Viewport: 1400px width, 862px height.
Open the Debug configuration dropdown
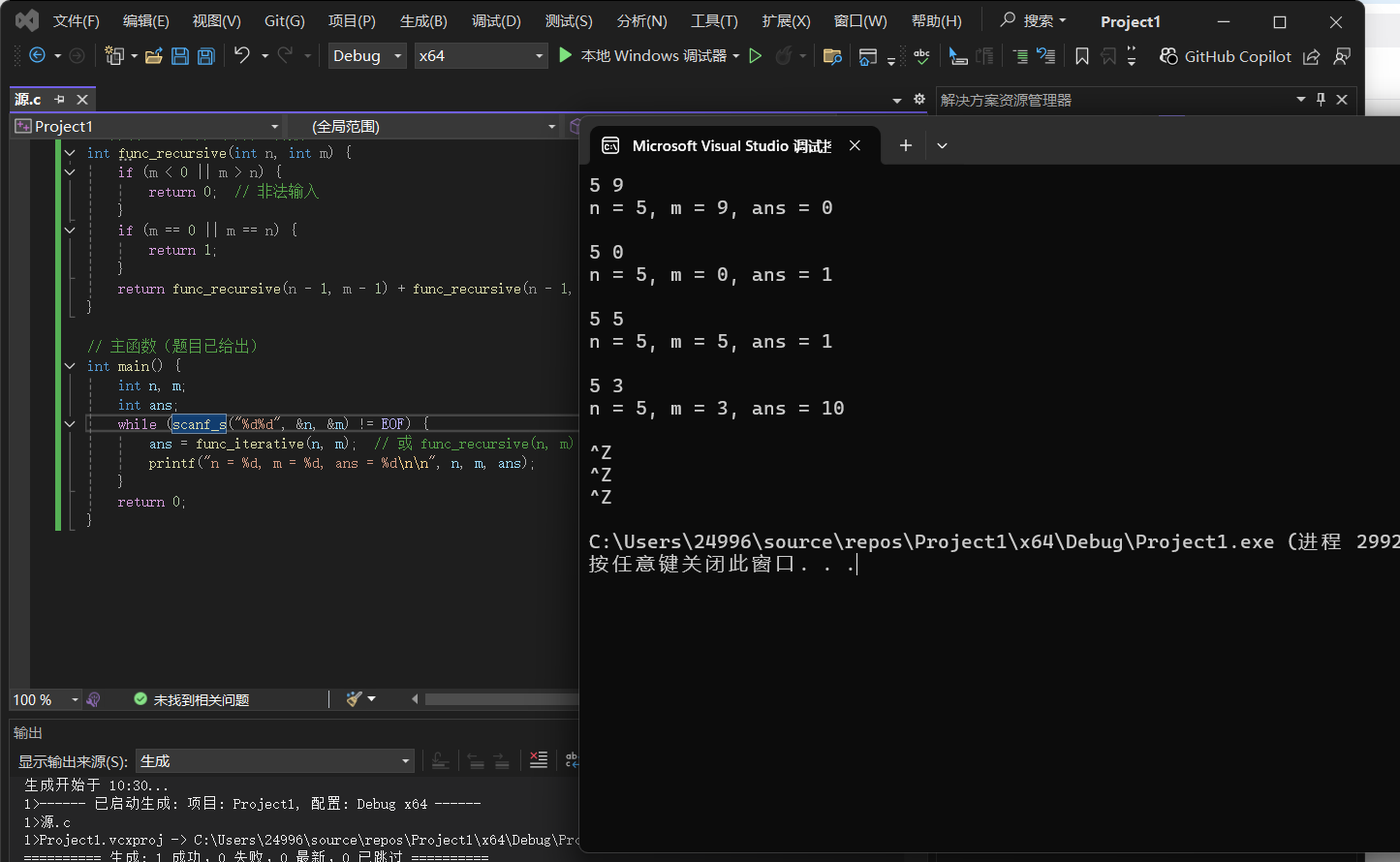coord(367,56)
